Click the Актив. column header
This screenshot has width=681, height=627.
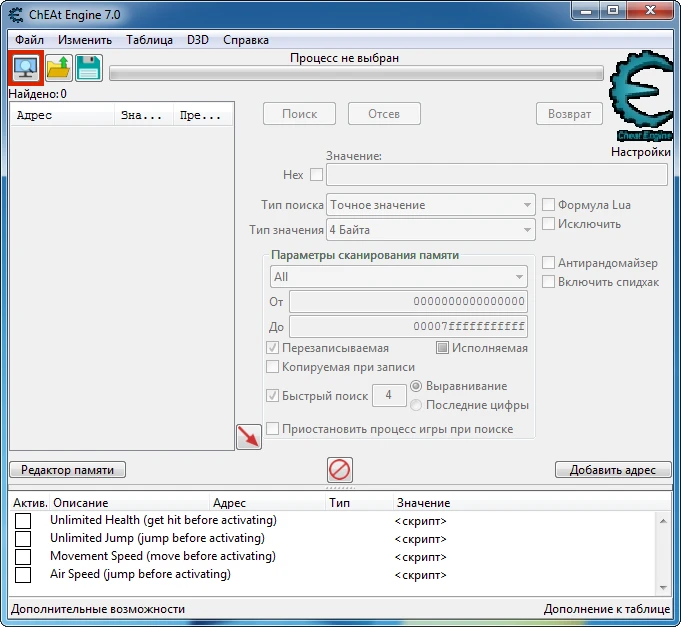pyautogui.click(x=30, y=503)
